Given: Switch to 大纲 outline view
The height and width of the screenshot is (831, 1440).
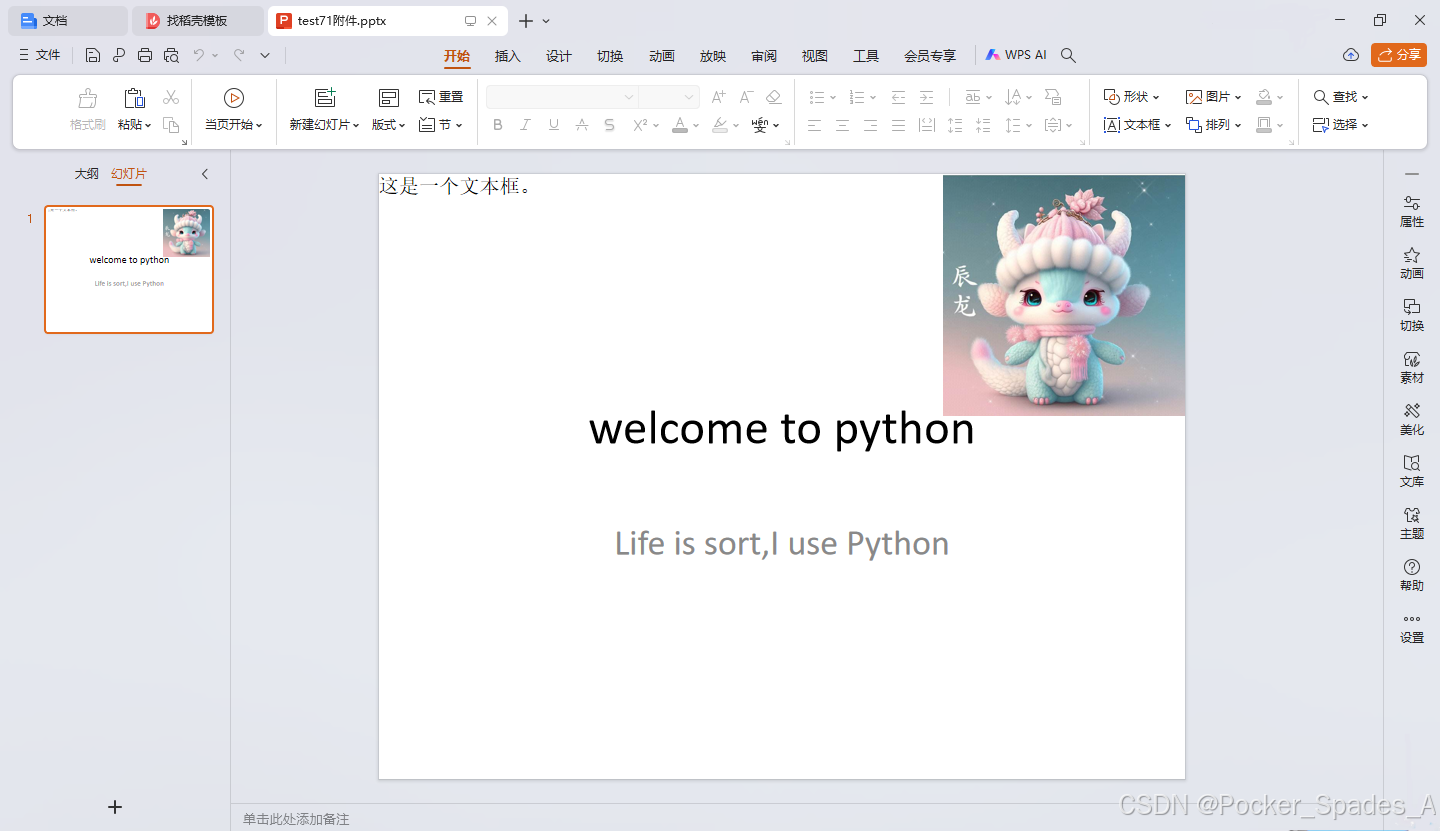Looking at the screenshot, I should tap(87, 174).
